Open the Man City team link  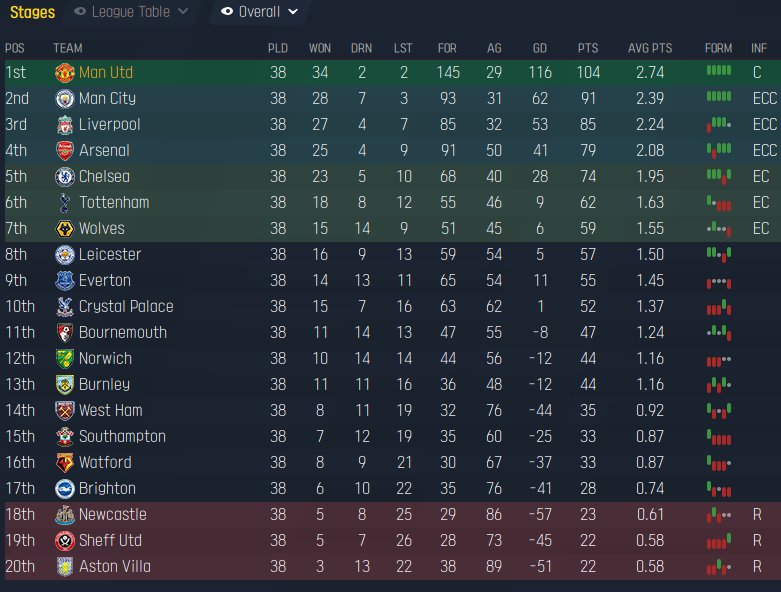coord(107,99)
